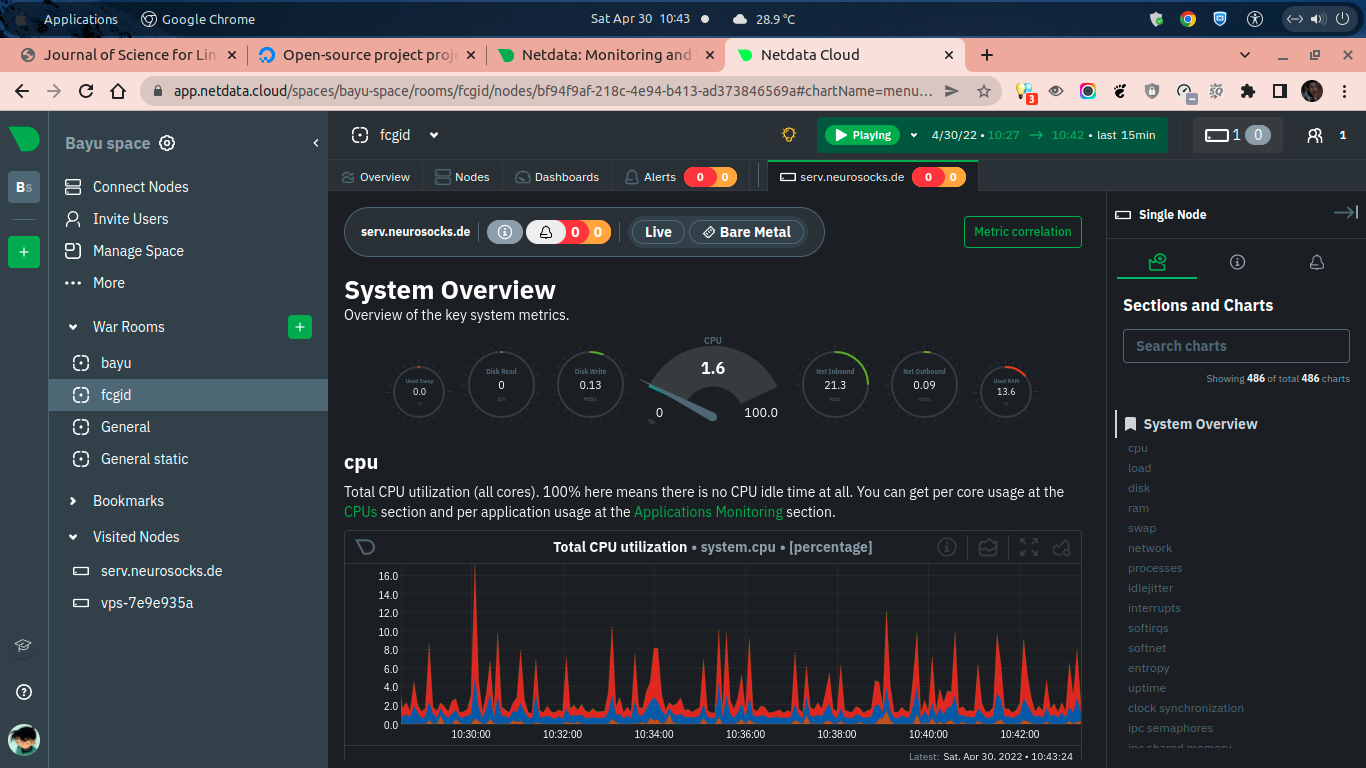This screenshot has width=1366, height=768.
Task: Open the nodes count indicator
Action: (1237, 135)
